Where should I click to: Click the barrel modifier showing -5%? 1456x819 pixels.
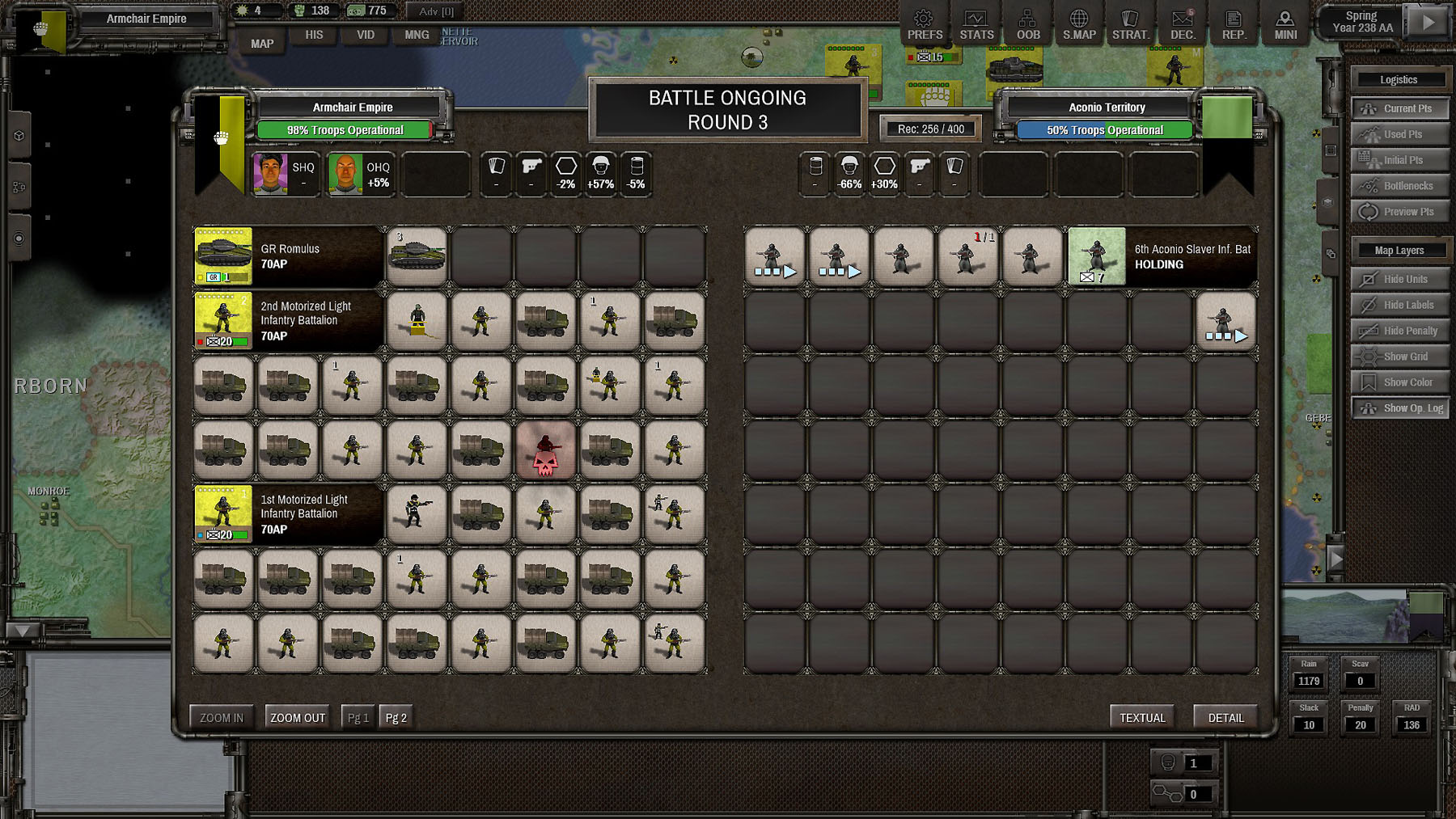pyautogui.click(x=637, y=174)
